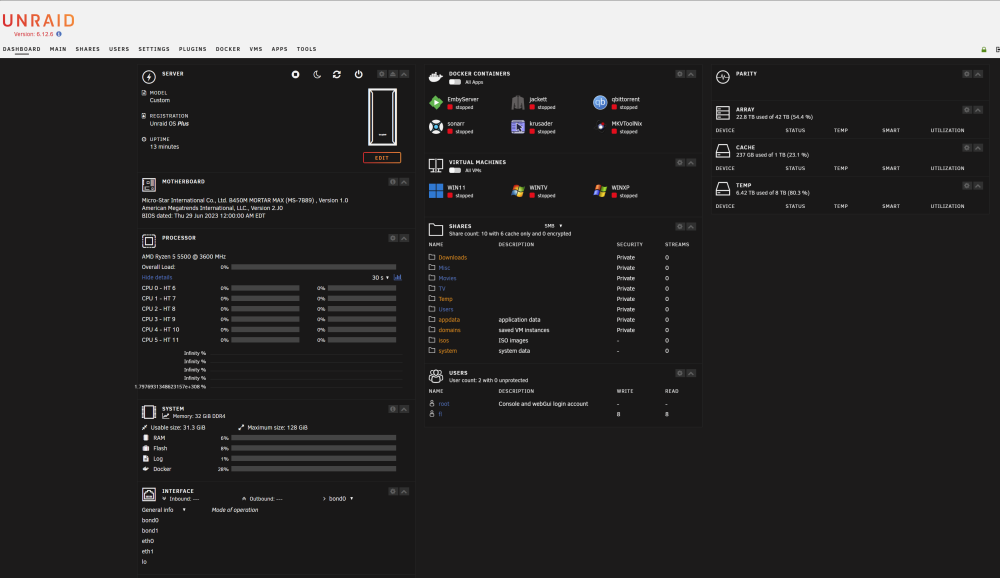Open the krusader container icon
The image size is (1000, 578).
coord(518,126)
